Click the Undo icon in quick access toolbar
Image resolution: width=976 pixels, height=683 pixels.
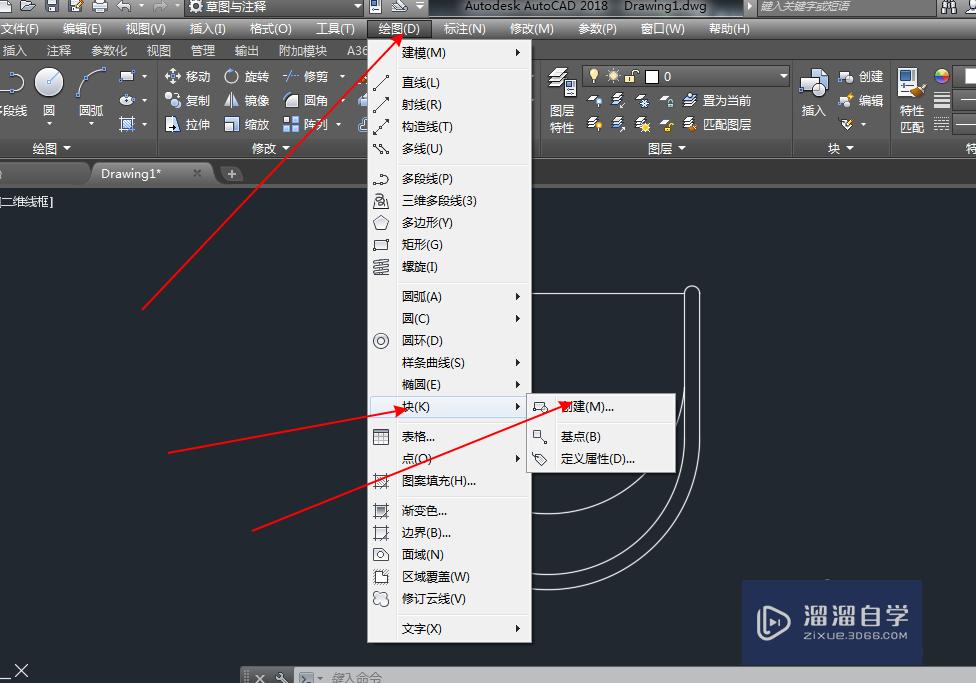coord(124,7)
